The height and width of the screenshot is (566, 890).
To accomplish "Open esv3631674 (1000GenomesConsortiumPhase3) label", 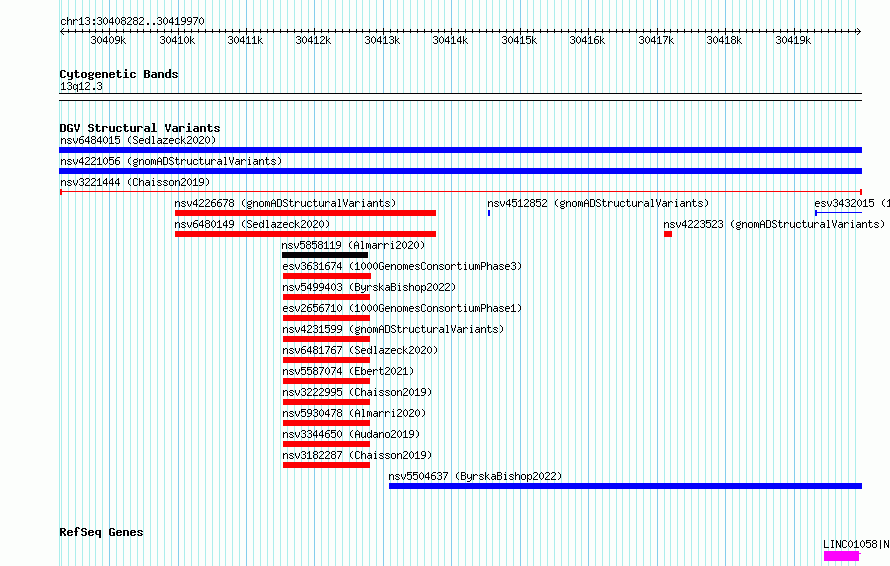I will [x=402, y=266].
